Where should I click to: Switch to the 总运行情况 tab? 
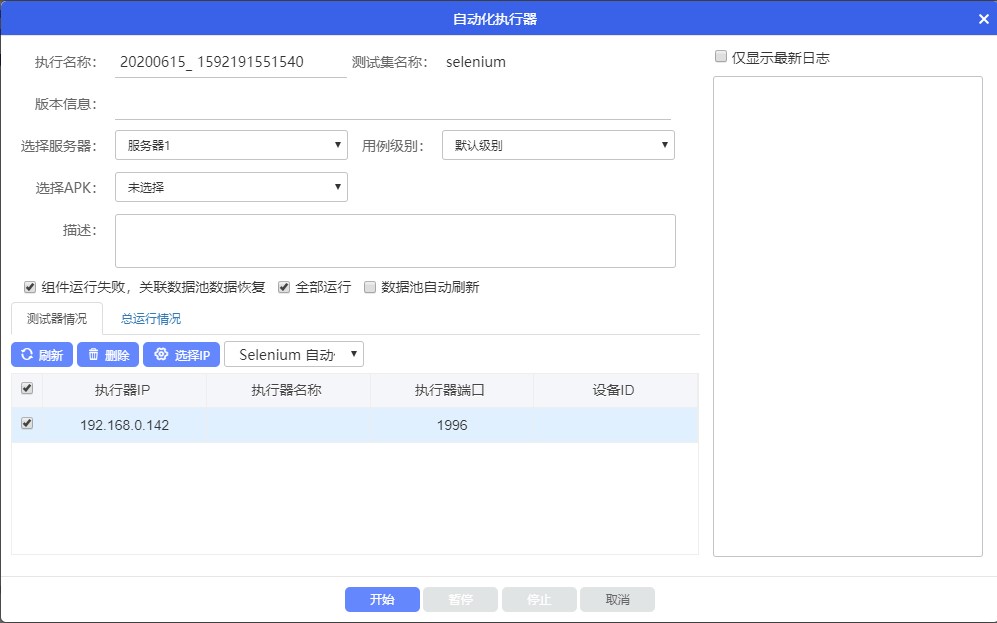click(x=151, y=319)
